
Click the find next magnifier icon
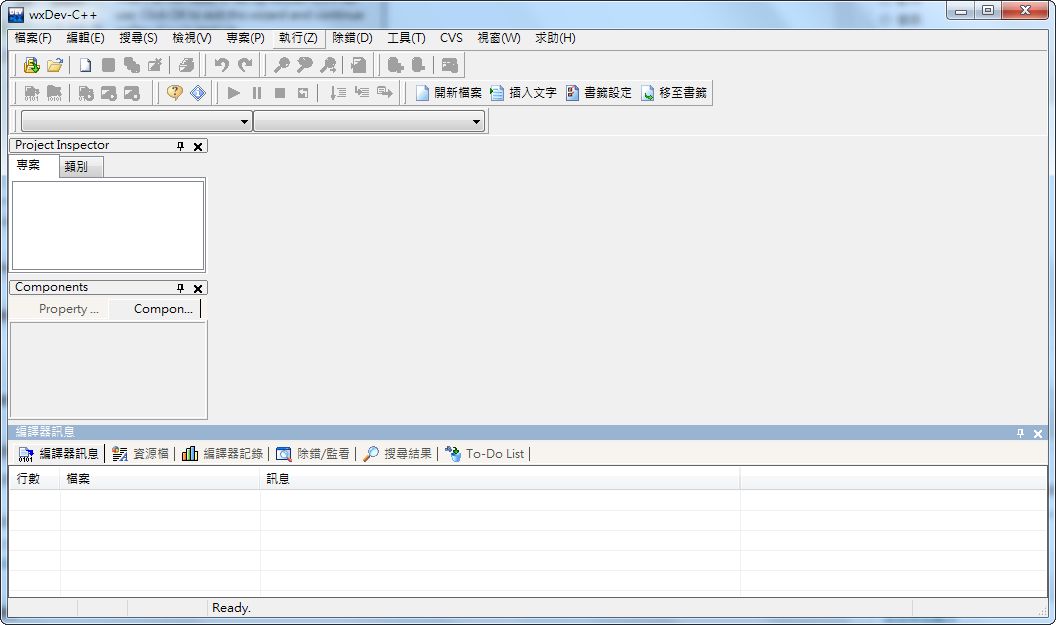[x=328, y=65]
